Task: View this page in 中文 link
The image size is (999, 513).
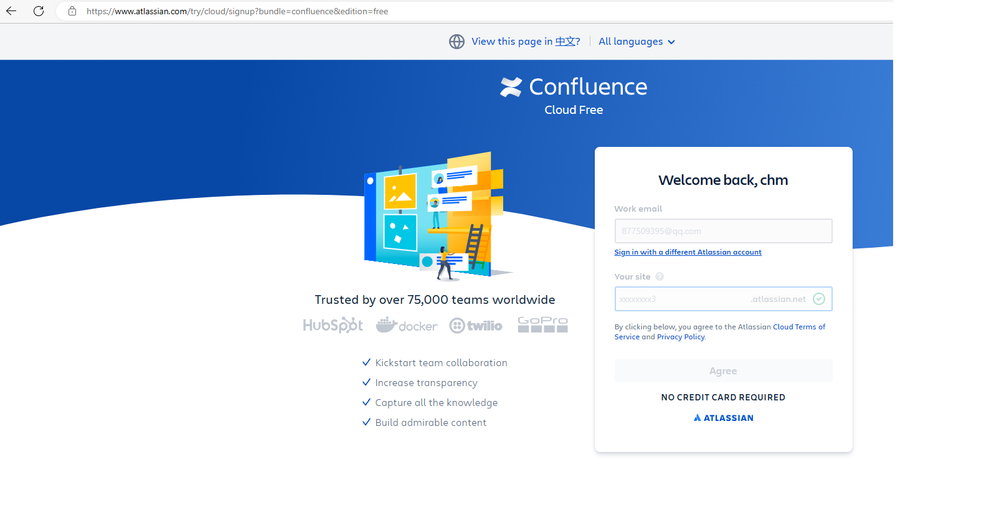Action: coord(526,41)
